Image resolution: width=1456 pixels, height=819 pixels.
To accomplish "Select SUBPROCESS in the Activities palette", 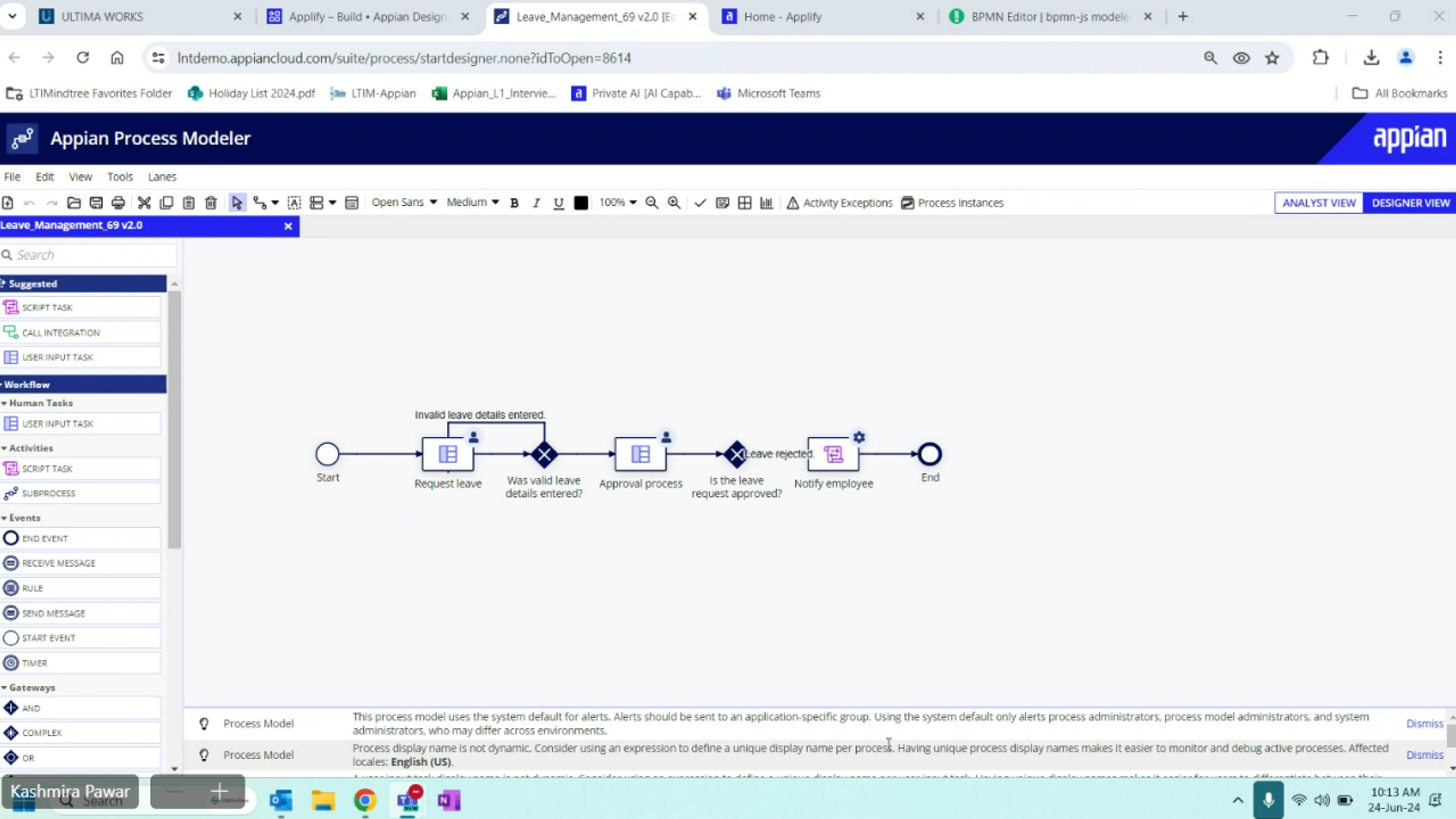I will (80, 493).
